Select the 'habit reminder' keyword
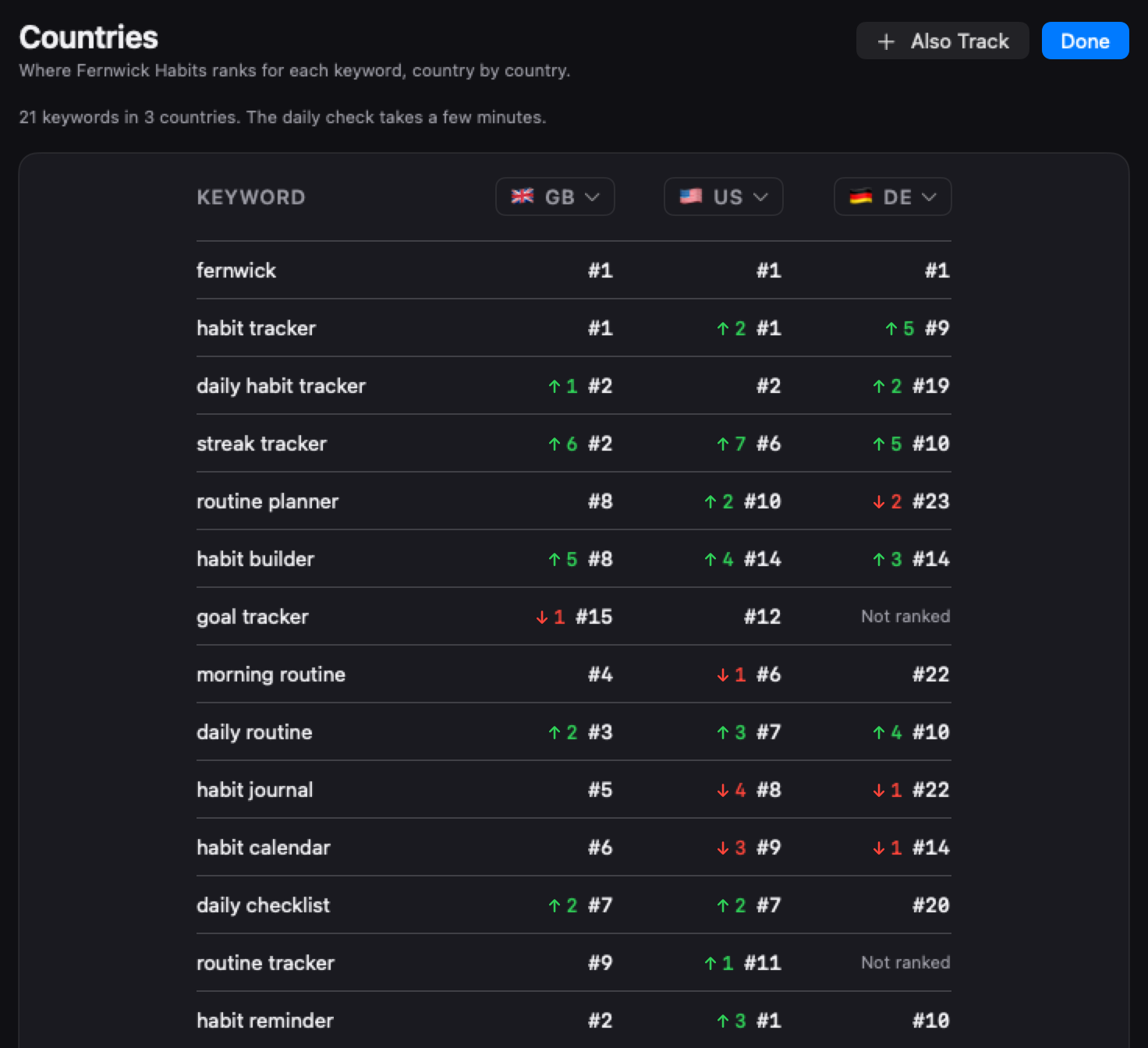This screenshot has height=1048, width=1148. tap(265, 1021)
